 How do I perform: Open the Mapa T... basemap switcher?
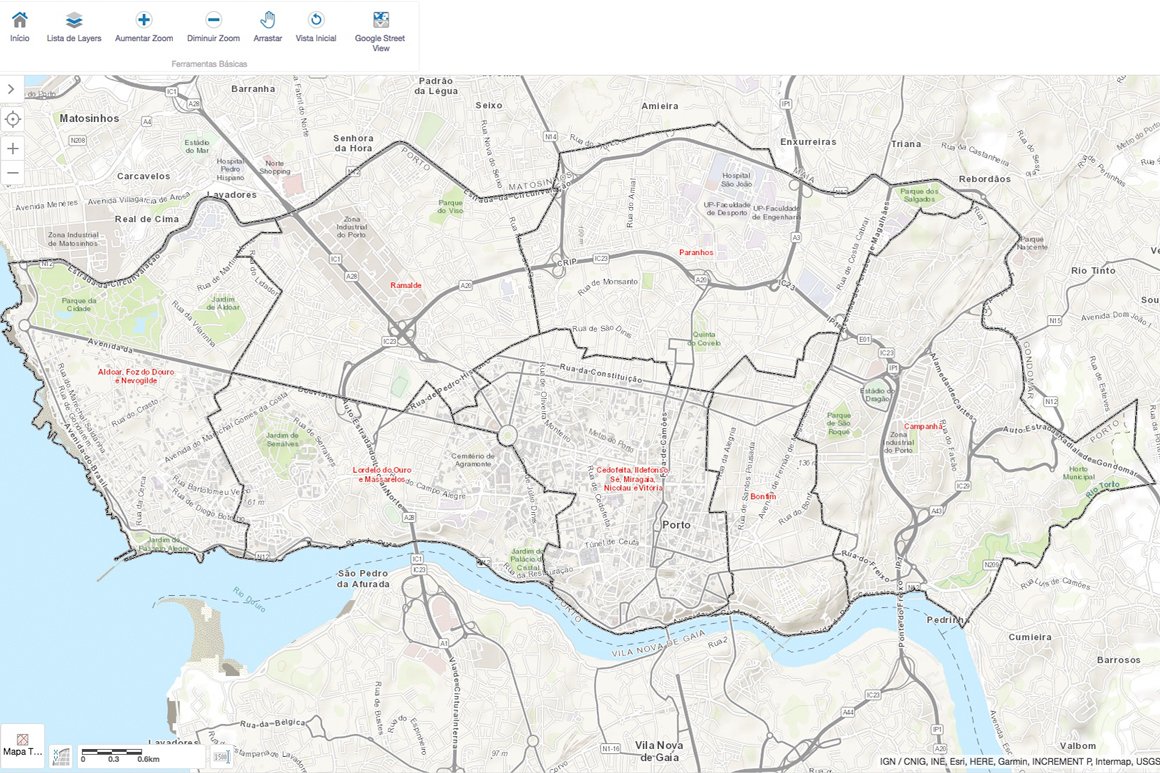click(x=22, y=745)
